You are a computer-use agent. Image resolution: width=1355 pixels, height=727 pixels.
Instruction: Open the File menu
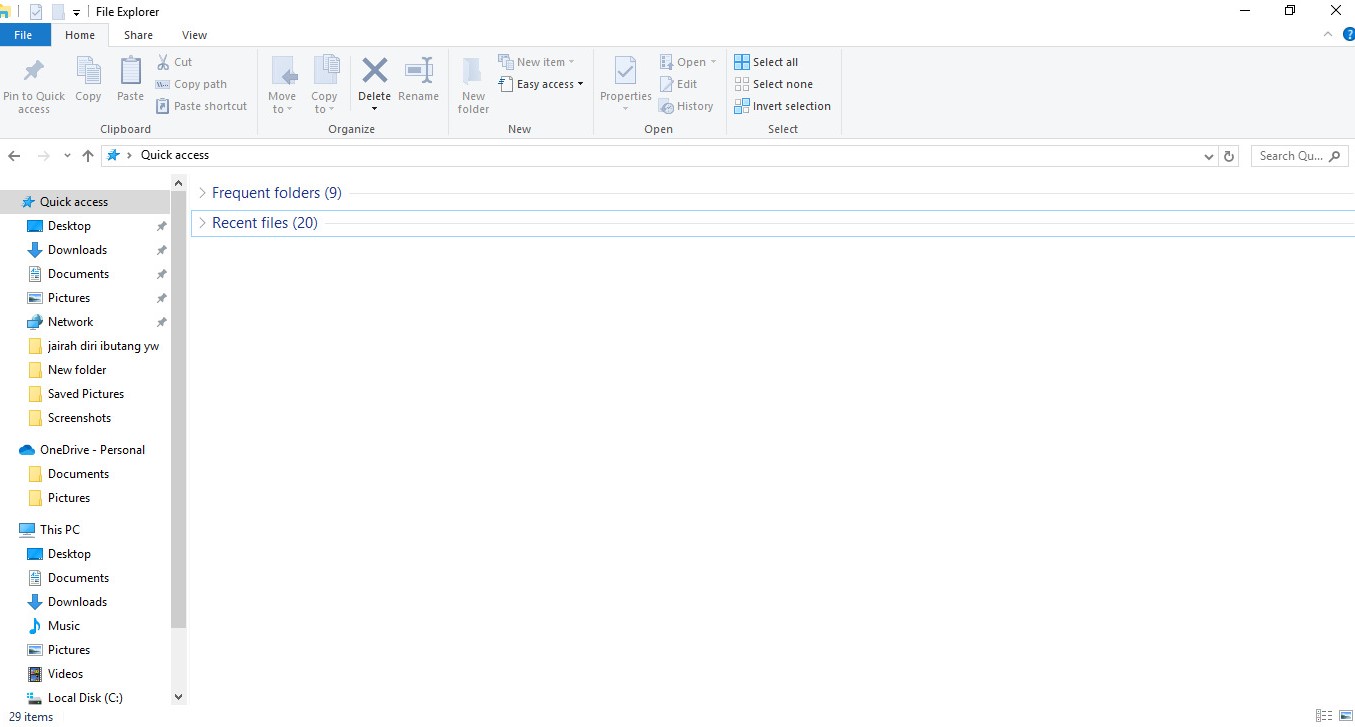coord(23,35)
